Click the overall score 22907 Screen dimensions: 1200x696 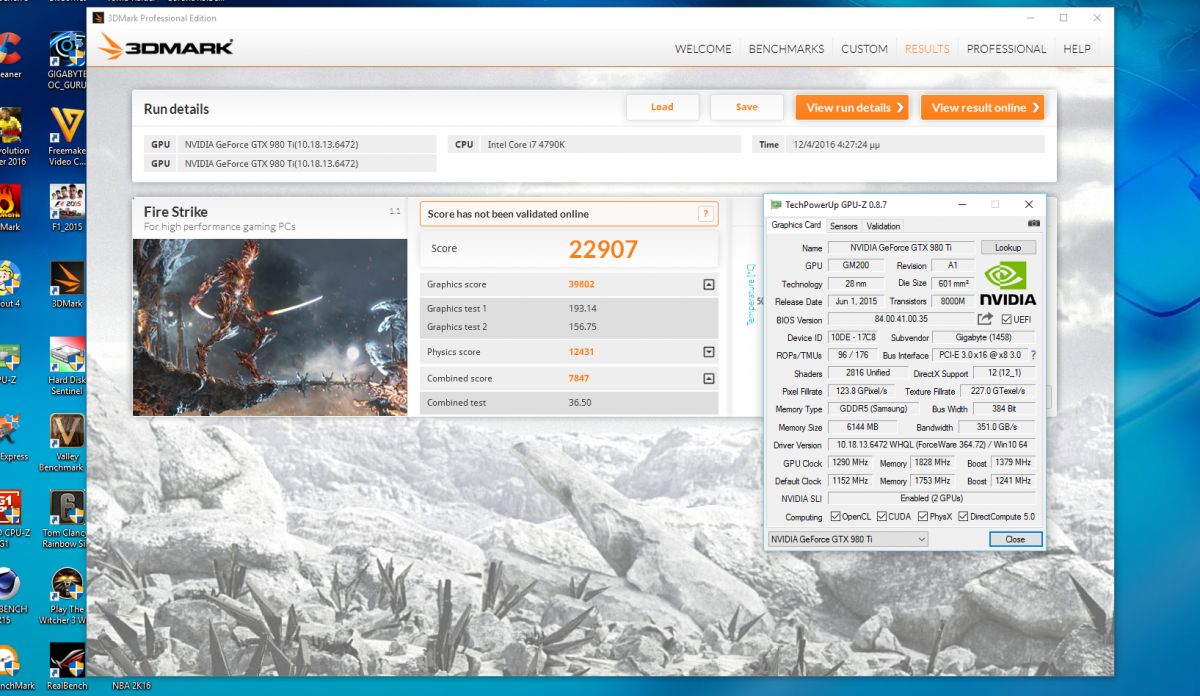coord(603,249)
